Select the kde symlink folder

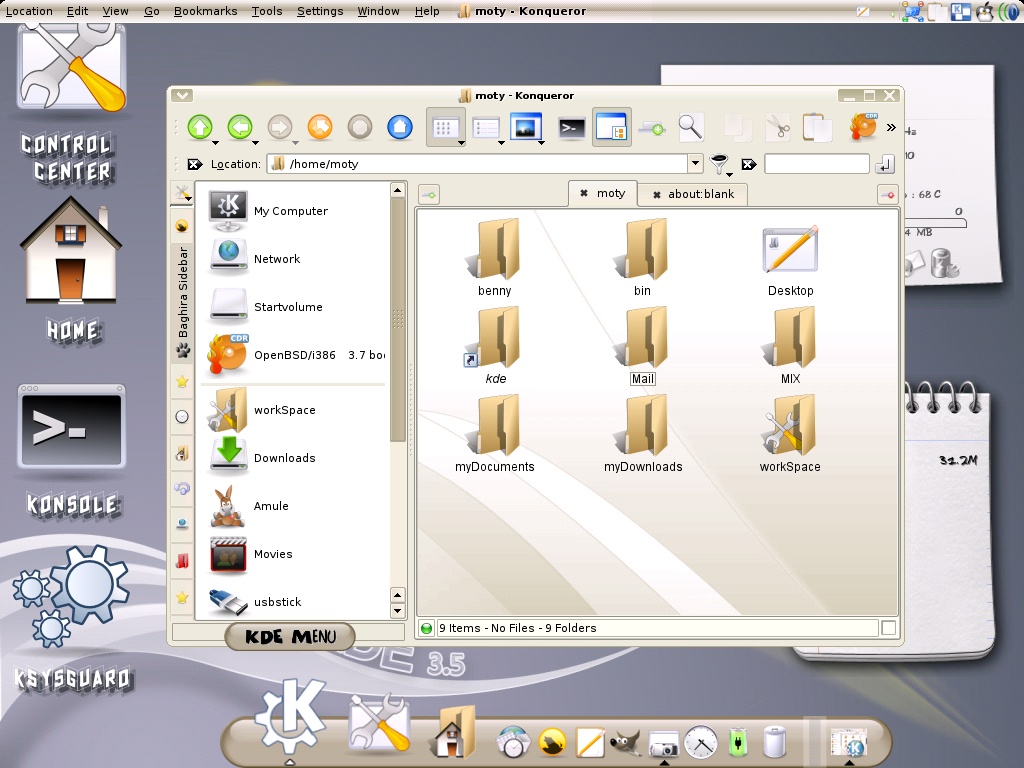tap(494, 345)
